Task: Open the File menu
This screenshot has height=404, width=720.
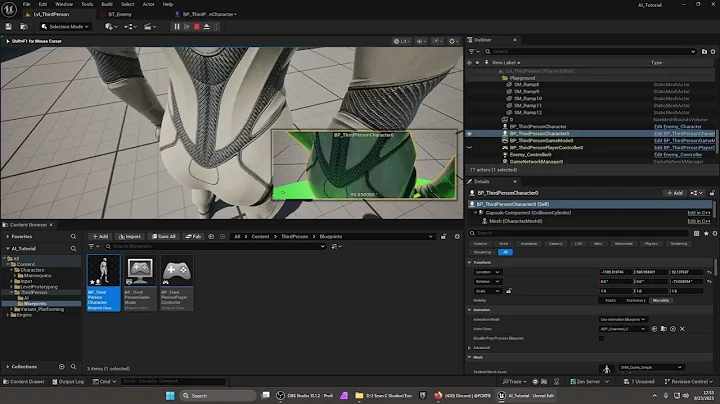Action: tap(27, 4)
